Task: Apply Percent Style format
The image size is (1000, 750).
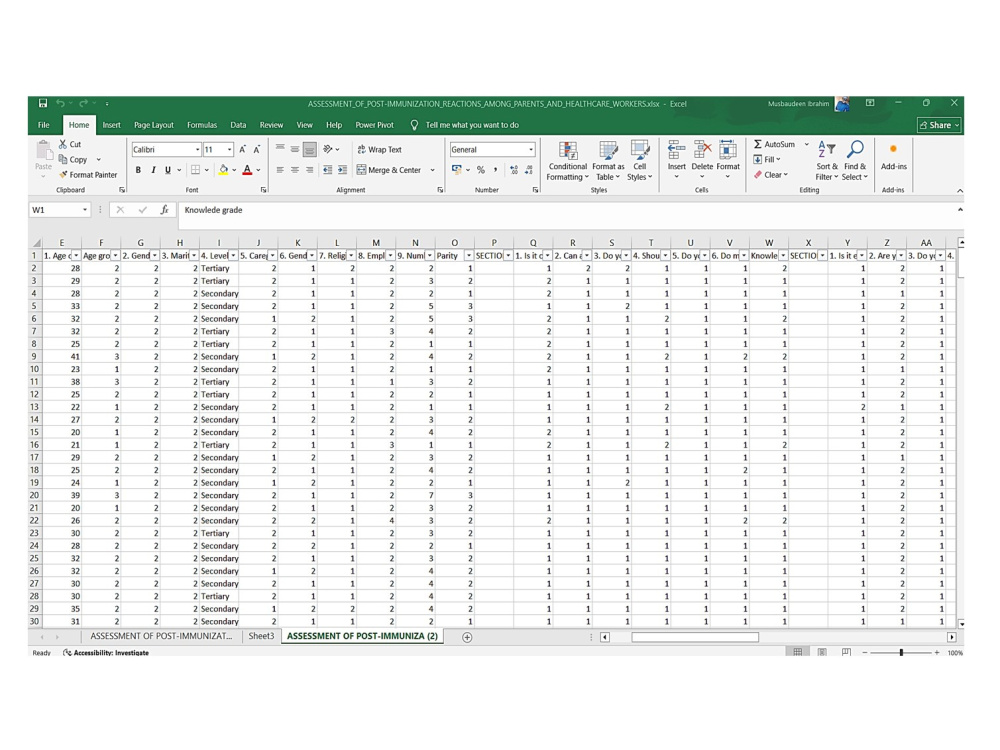Action: pos(481,170)
